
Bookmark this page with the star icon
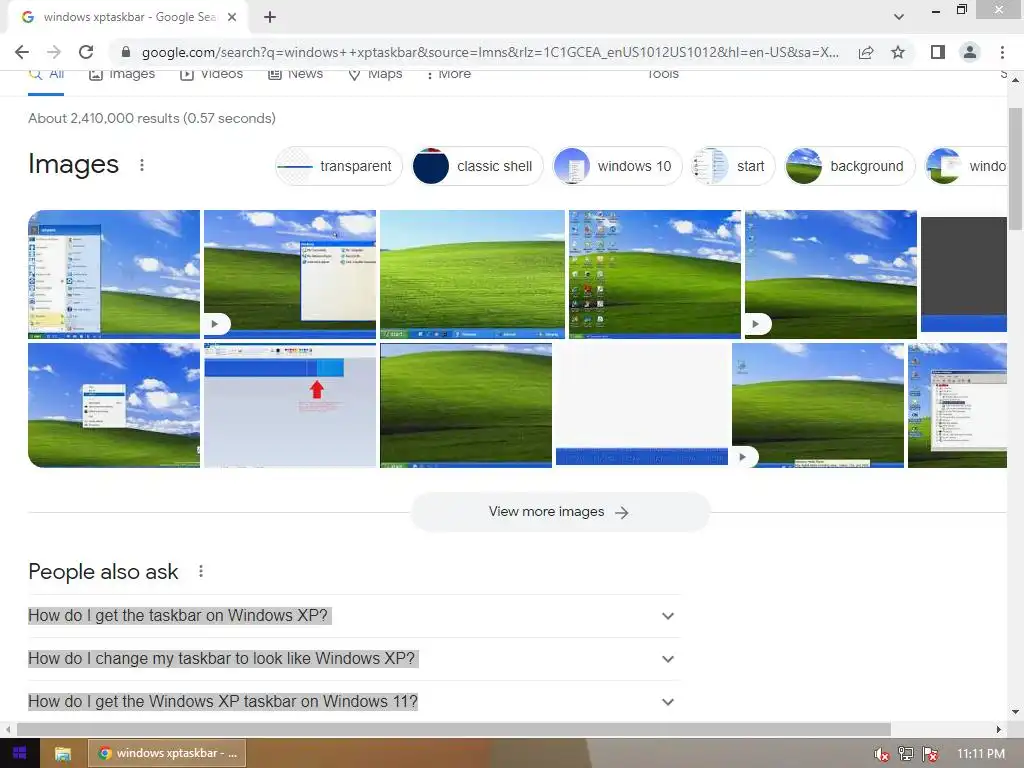point(898,52)
